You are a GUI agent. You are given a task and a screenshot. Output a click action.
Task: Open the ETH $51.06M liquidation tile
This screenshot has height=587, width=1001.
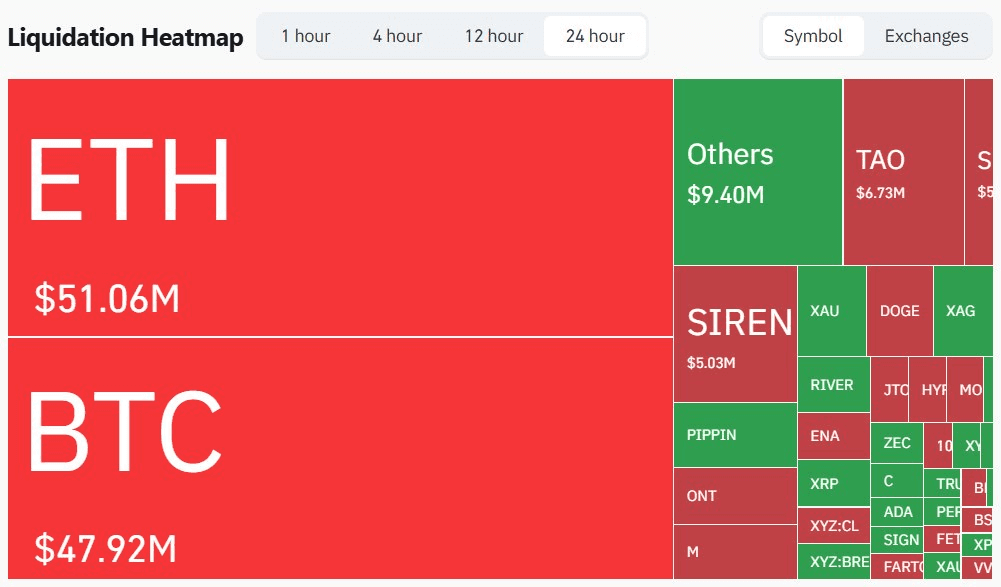(x=340, y=208)
